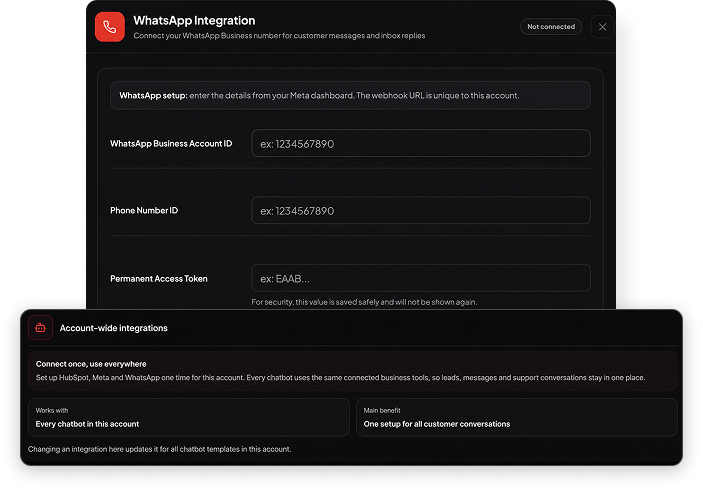Click the Account-wide integrations title
The width and height of the screenshot is (703, 490).
[x=113, y=328]
